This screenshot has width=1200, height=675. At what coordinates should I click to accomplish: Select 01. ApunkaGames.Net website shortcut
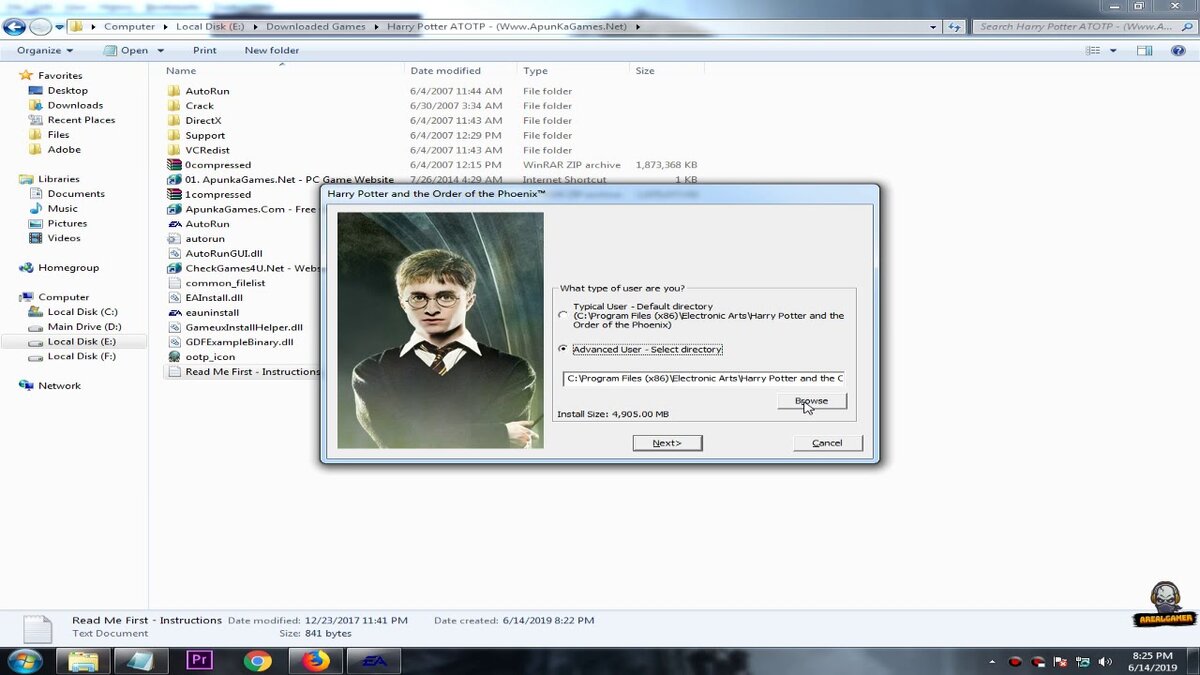tap(289, 180)
